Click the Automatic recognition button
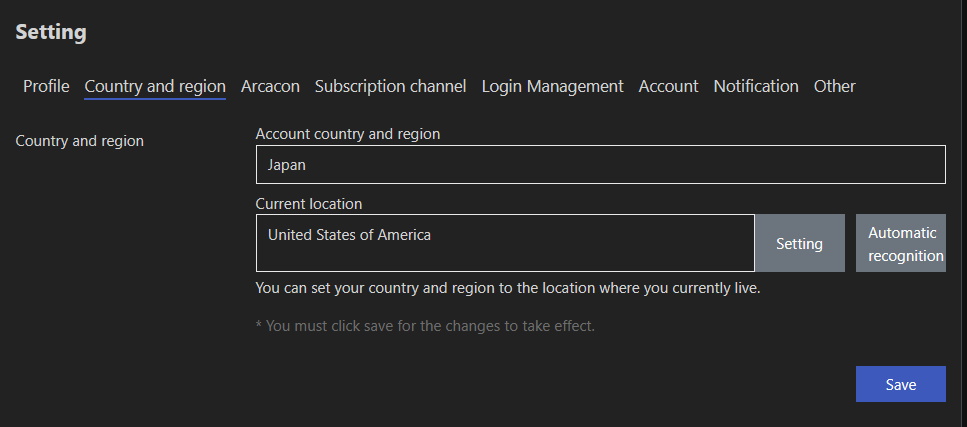Viewport: 967px width, 427px height. click(x=900, y=243)
